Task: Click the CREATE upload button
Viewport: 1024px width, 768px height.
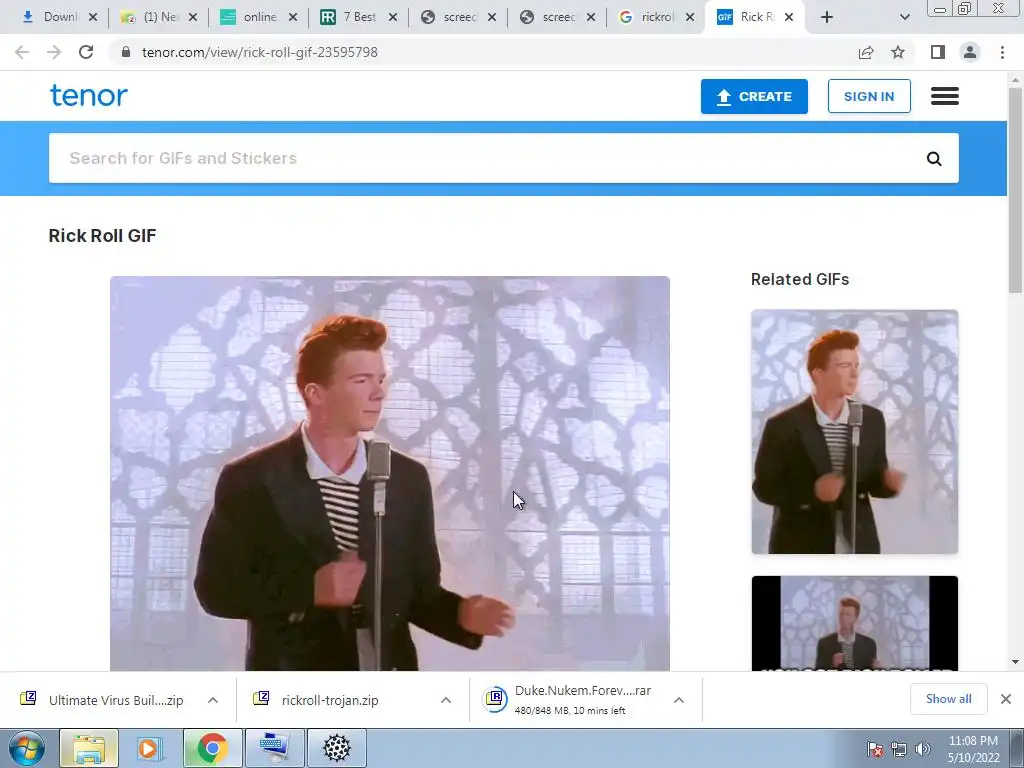Action: pyautogui.click(x=754, y=97)
